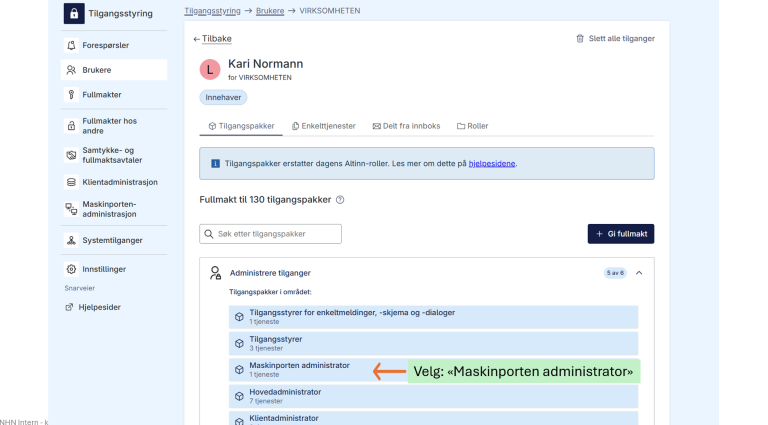
Task: Focus the Søk etter tilgangspakker field
Action: [x=270, y=234]
